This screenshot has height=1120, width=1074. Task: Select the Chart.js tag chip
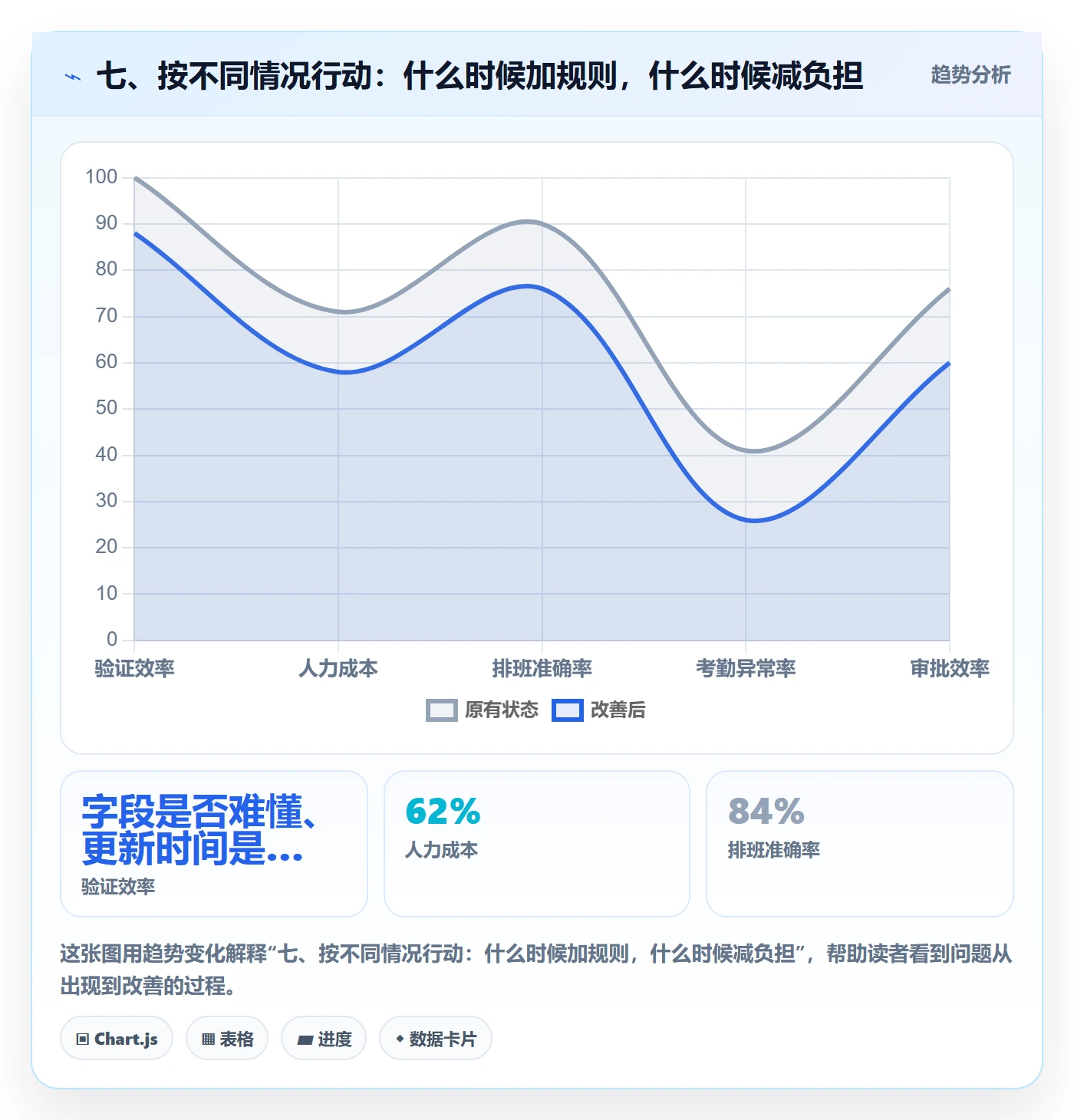coord(117,1039)
